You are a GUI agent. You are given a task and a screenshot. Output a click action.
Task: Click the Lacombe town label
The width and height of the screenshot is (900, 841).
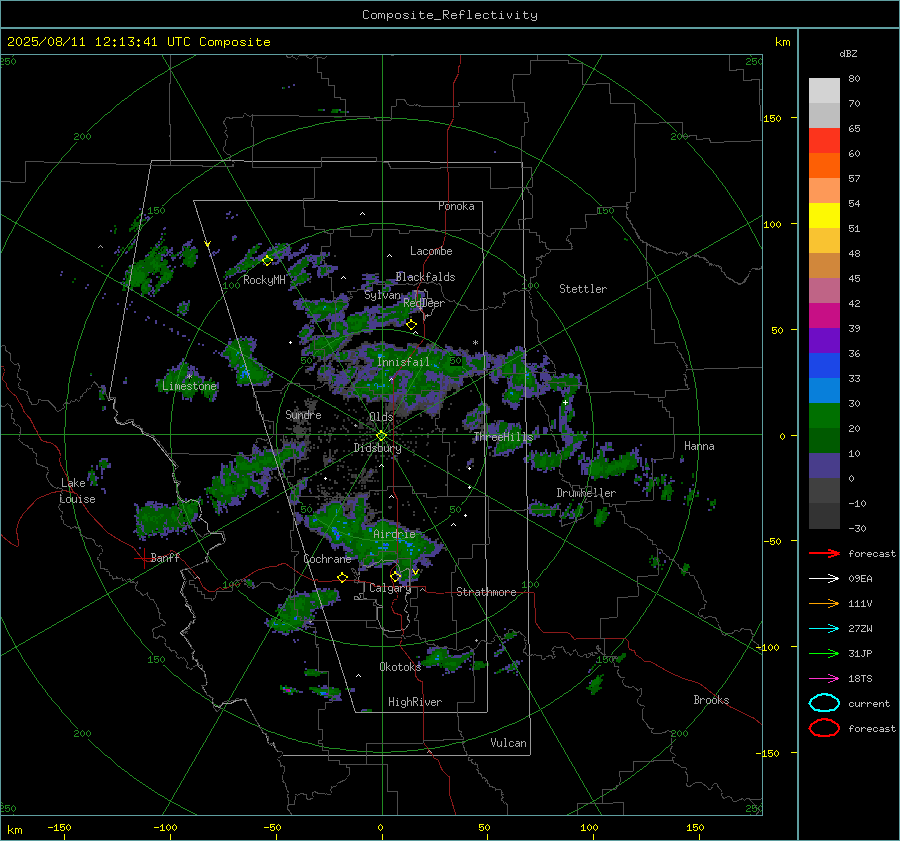[x=431, y=251]
